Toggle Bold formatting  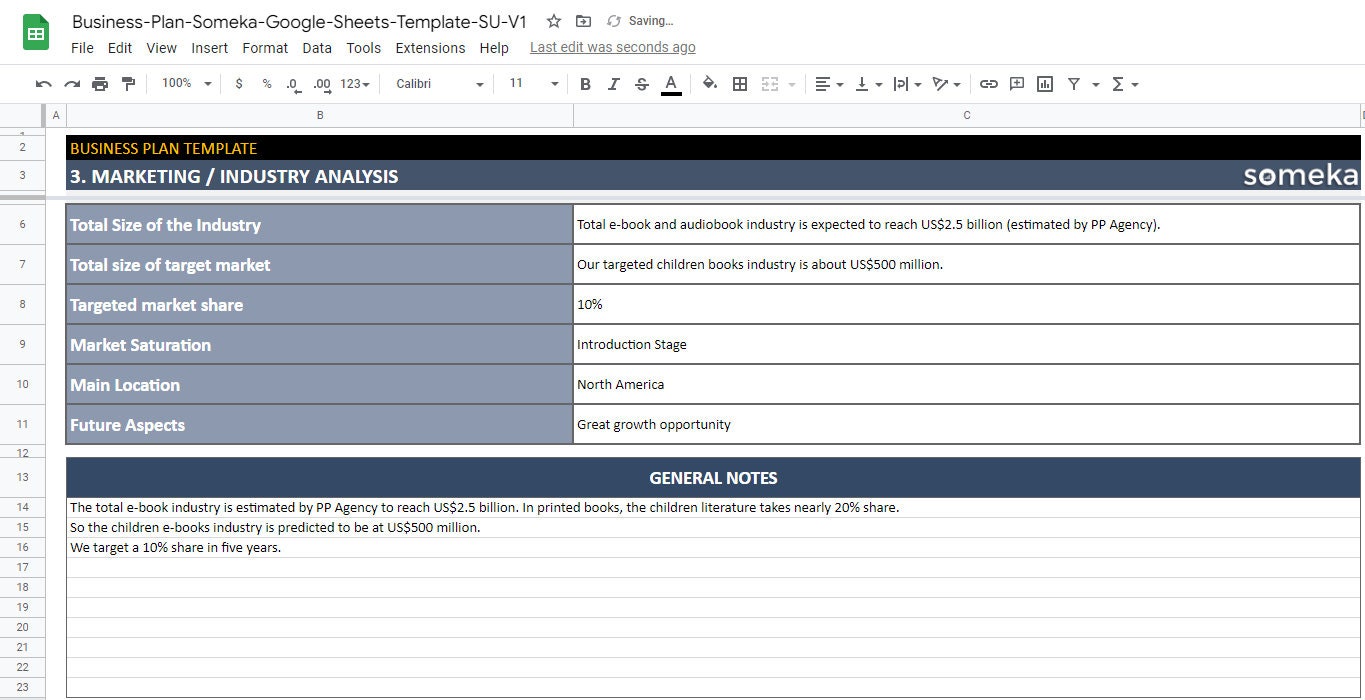[585, 84]
